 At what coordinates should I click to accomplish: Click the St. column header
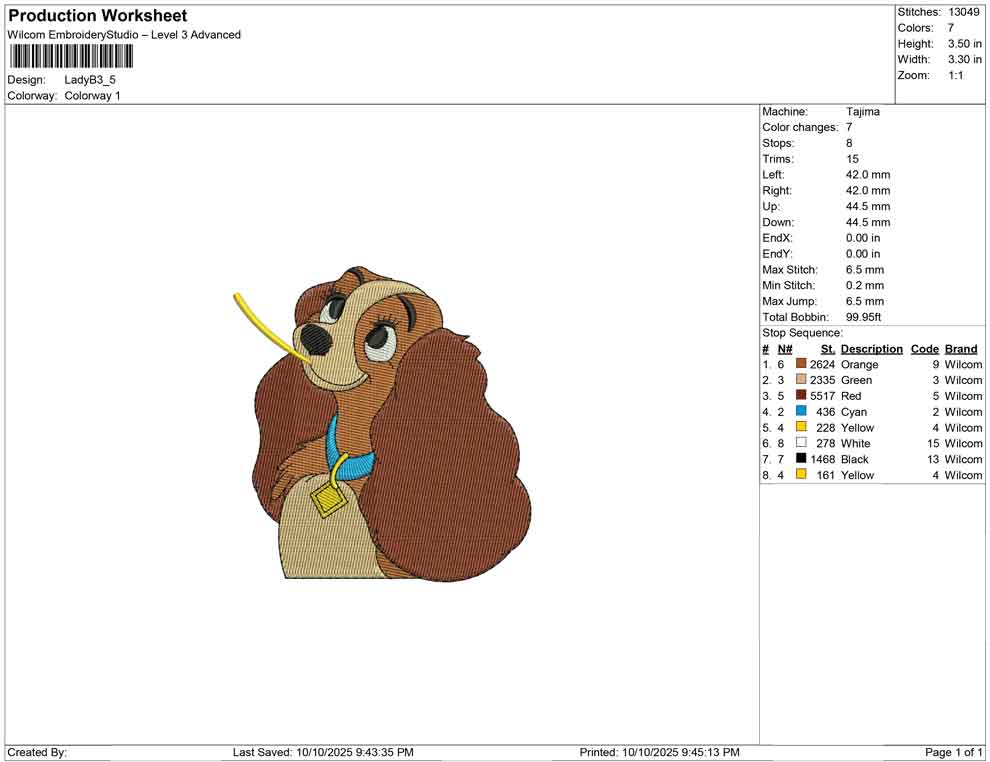click(x=828, y=349)
